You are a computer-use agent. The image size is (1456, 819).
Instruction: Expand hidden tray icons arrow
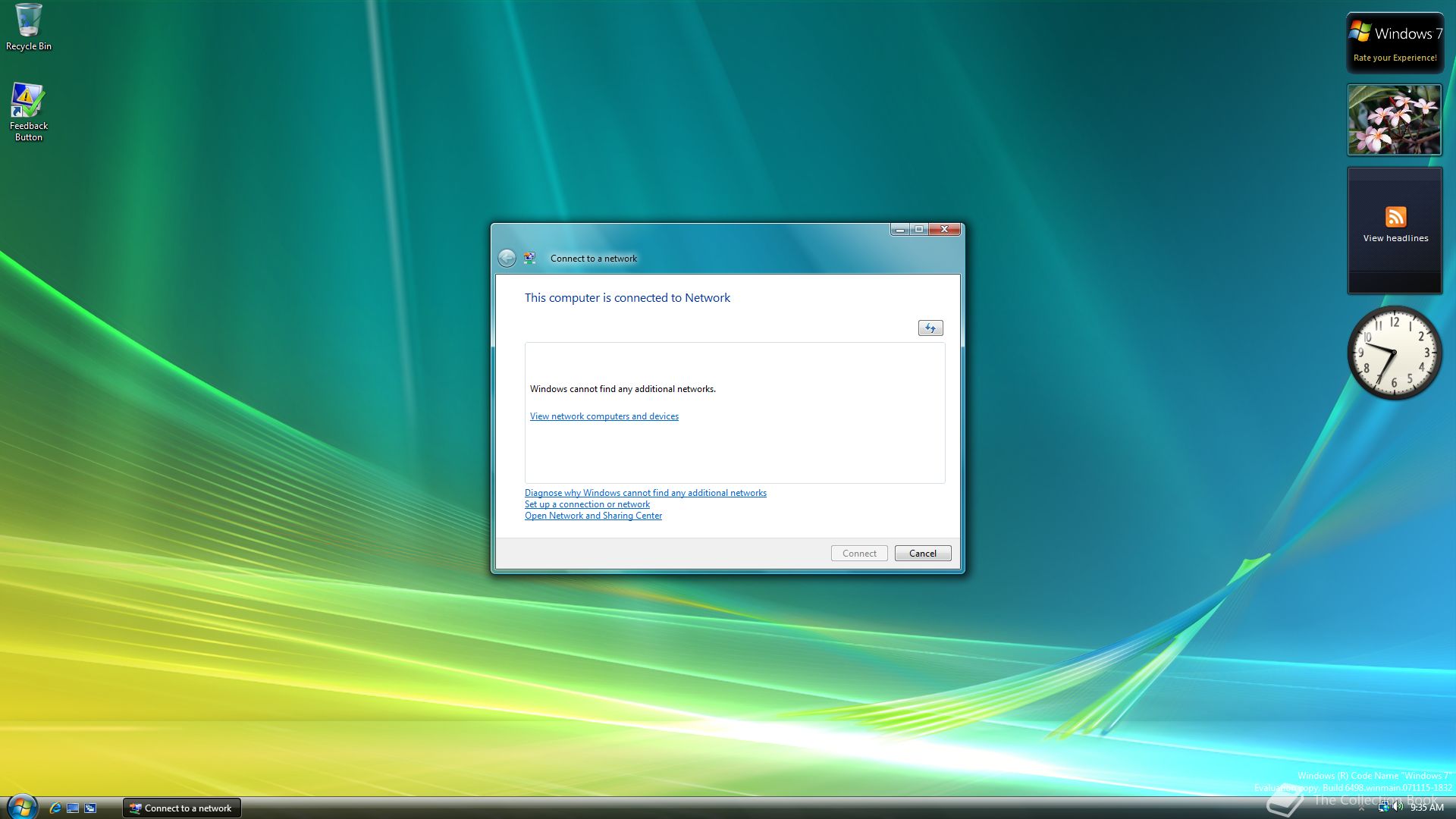point(1361,808)
